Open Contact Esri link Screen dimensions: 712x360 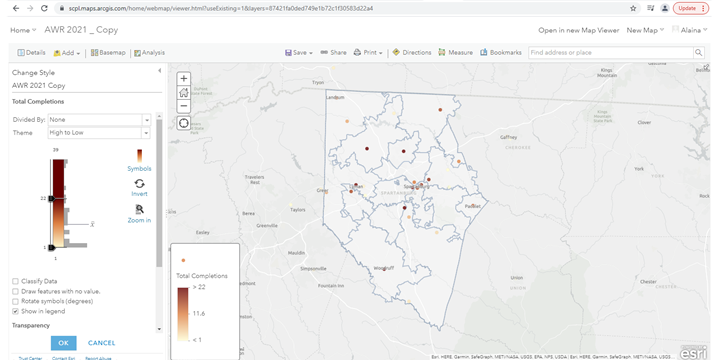64,358
